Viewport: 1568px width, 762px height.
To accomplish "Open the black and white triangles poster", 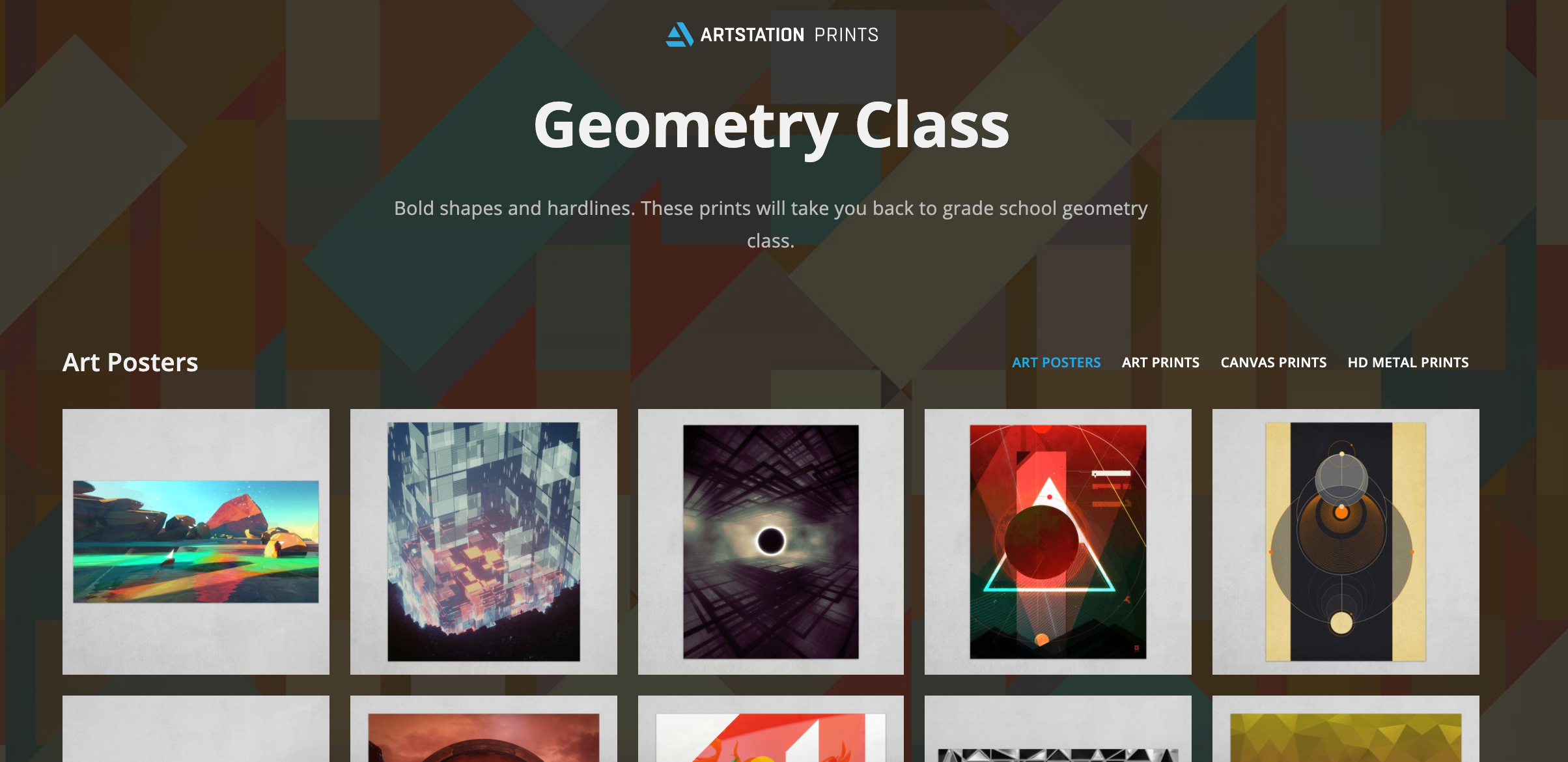I will coord(1058,729).
